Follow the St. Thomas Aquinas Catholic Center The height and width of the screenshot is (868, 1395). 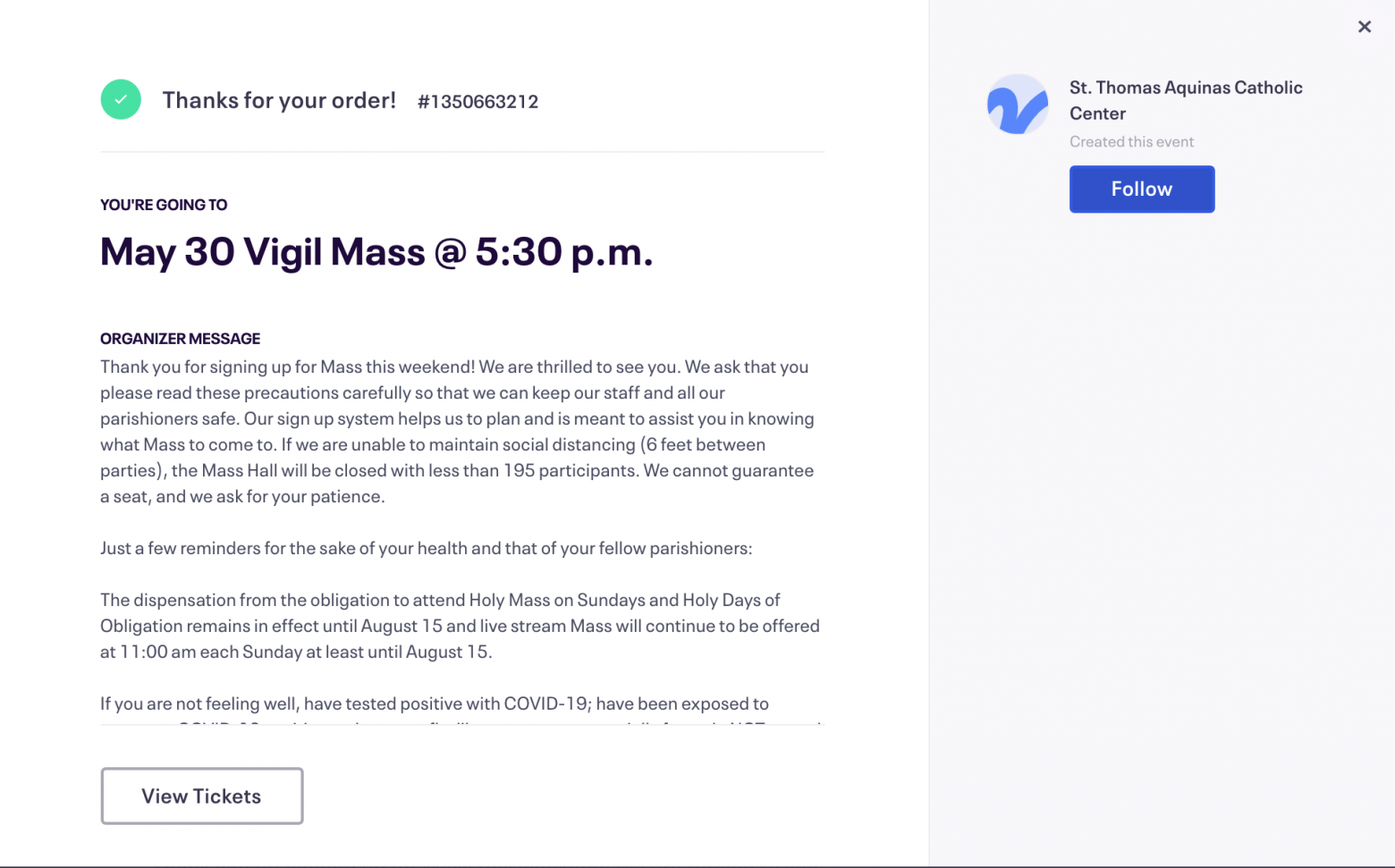click(x=1142, y=189)
